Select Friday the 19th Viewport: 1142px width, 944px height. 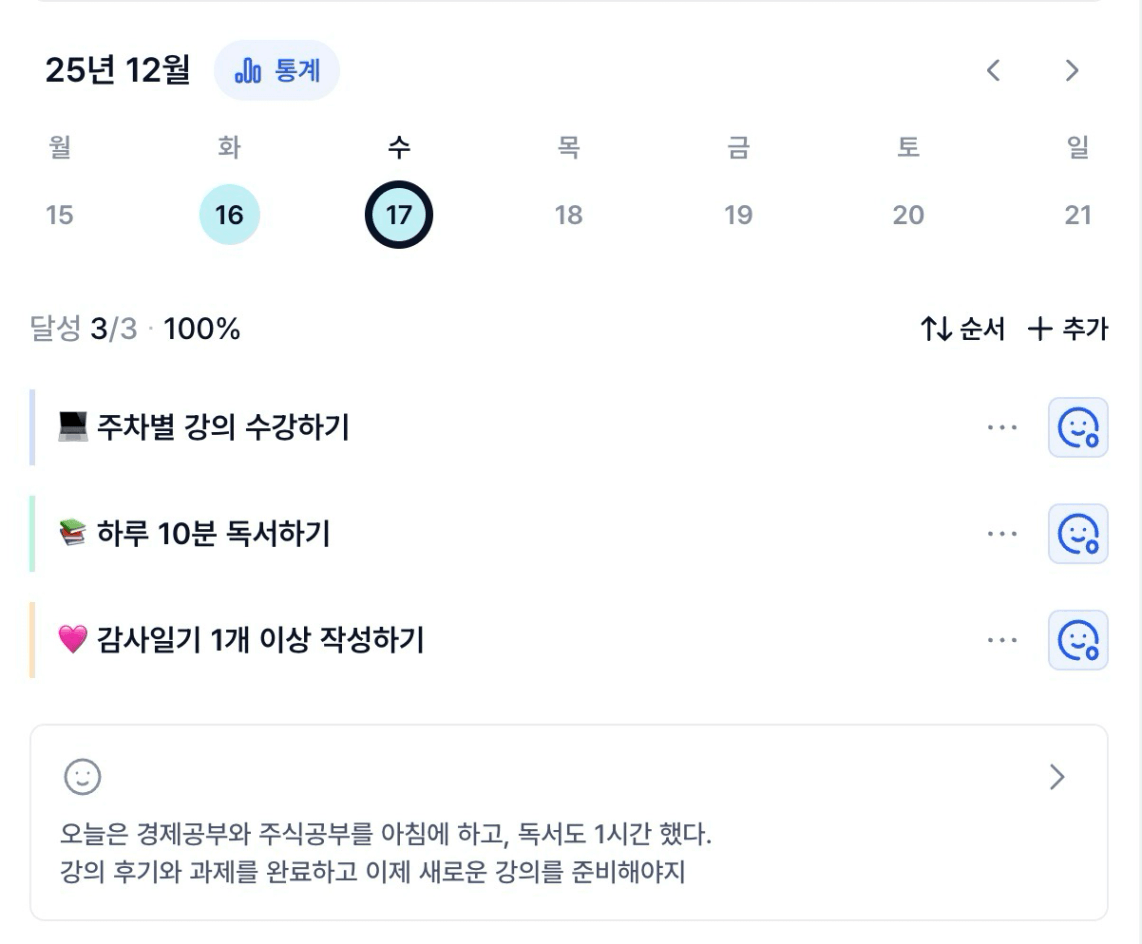point(738,215)
